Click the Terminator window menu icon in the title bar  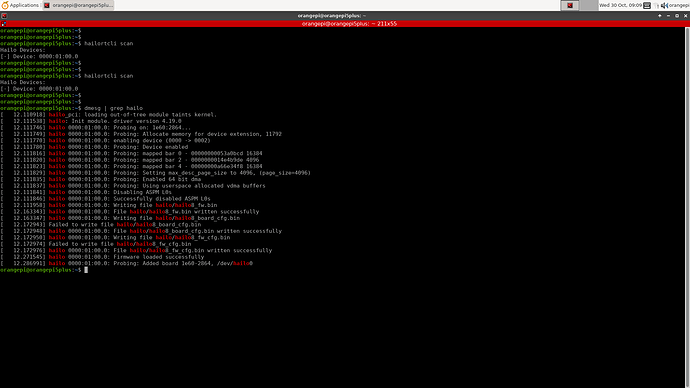pyautogui.click(x=4, y=16)
